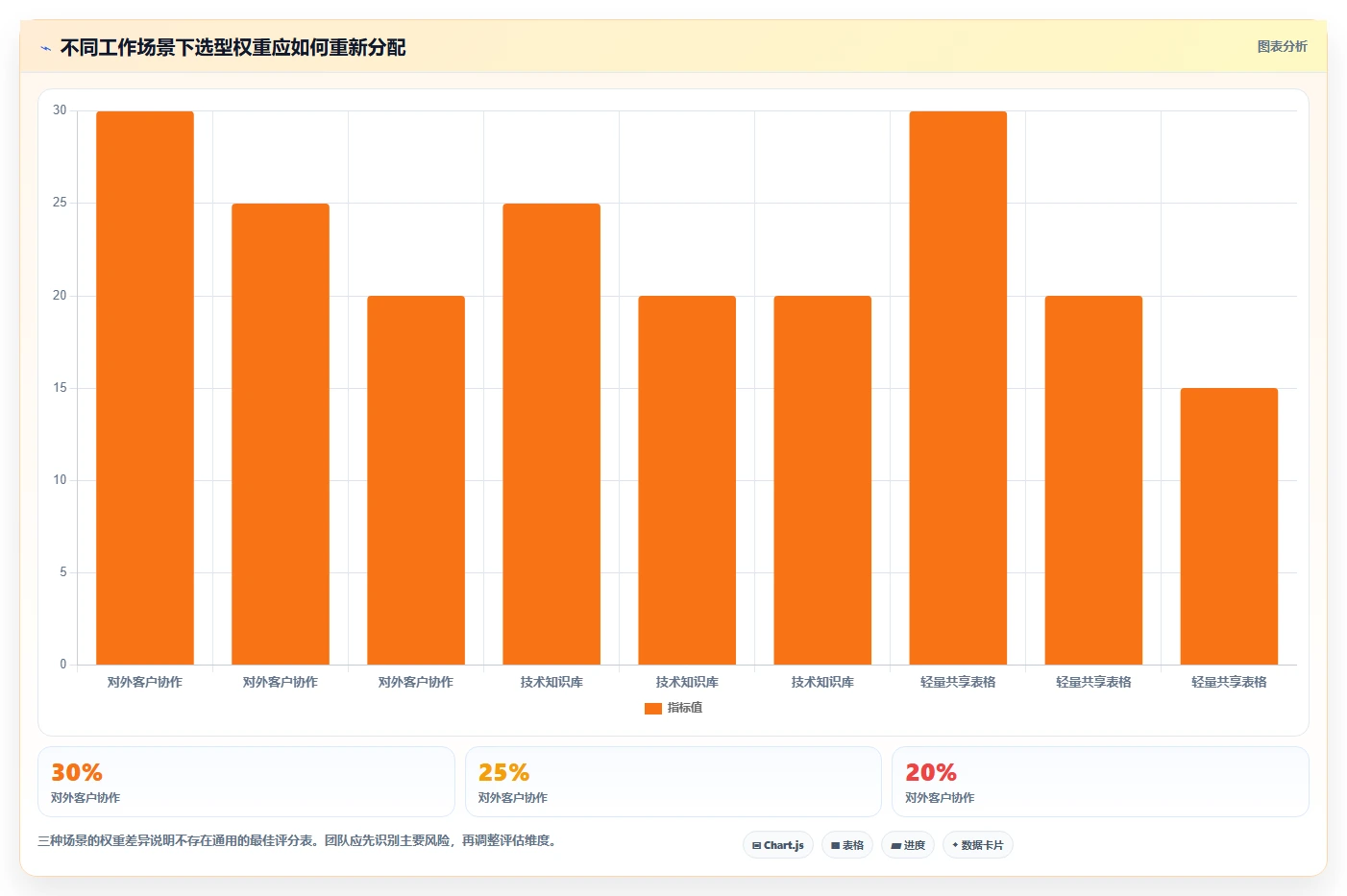Select the 数据卡片 tag pill

pyautogui.click(x=978, y=845)
